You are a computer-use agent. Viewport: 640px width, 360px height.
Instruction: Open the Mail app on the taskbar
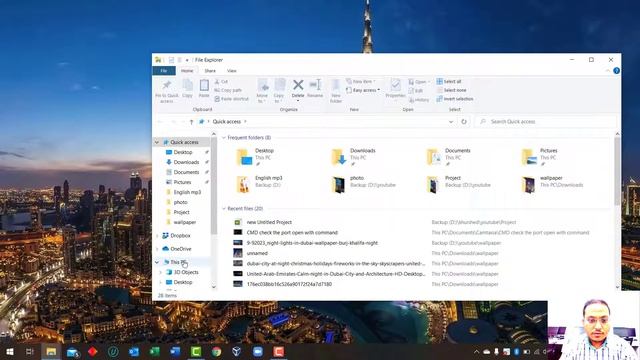pyautogui.click(x=72, y=351)
